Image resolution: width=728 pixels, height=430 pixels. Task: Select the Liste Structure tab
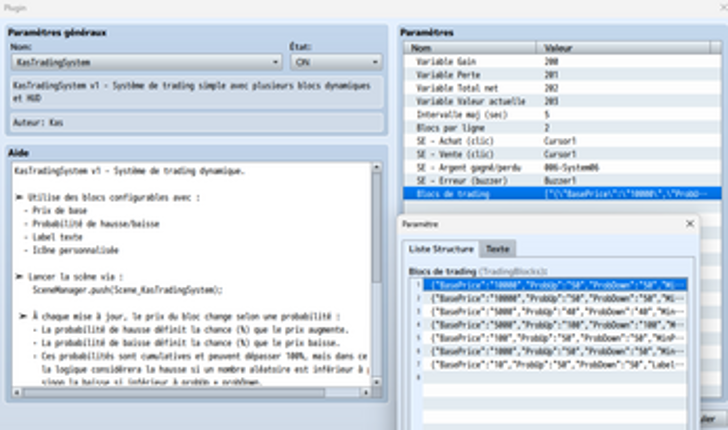(441, 249)
